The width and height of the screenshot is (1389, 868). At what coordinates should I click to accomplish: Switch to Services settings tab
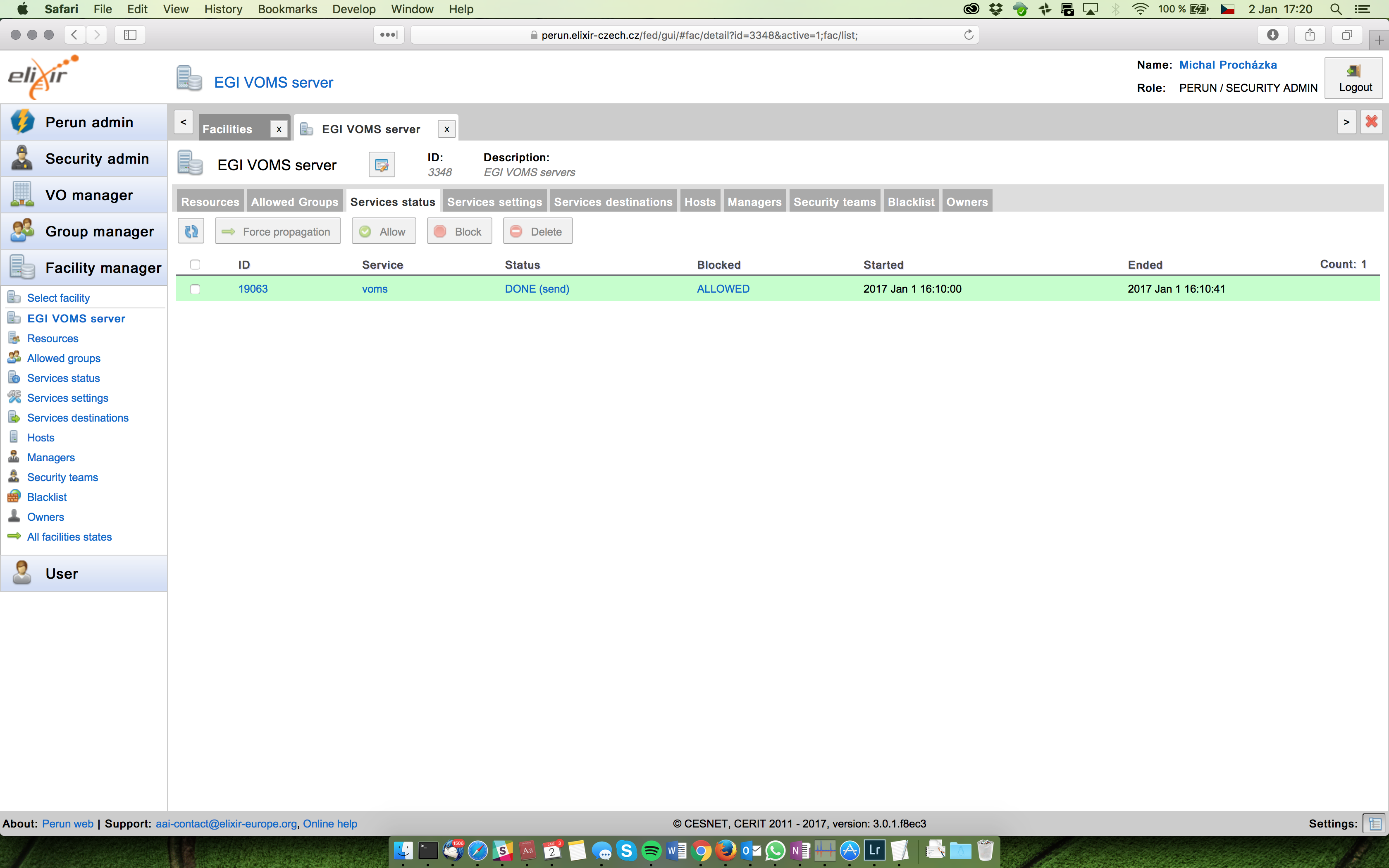[x=495, y=202]
